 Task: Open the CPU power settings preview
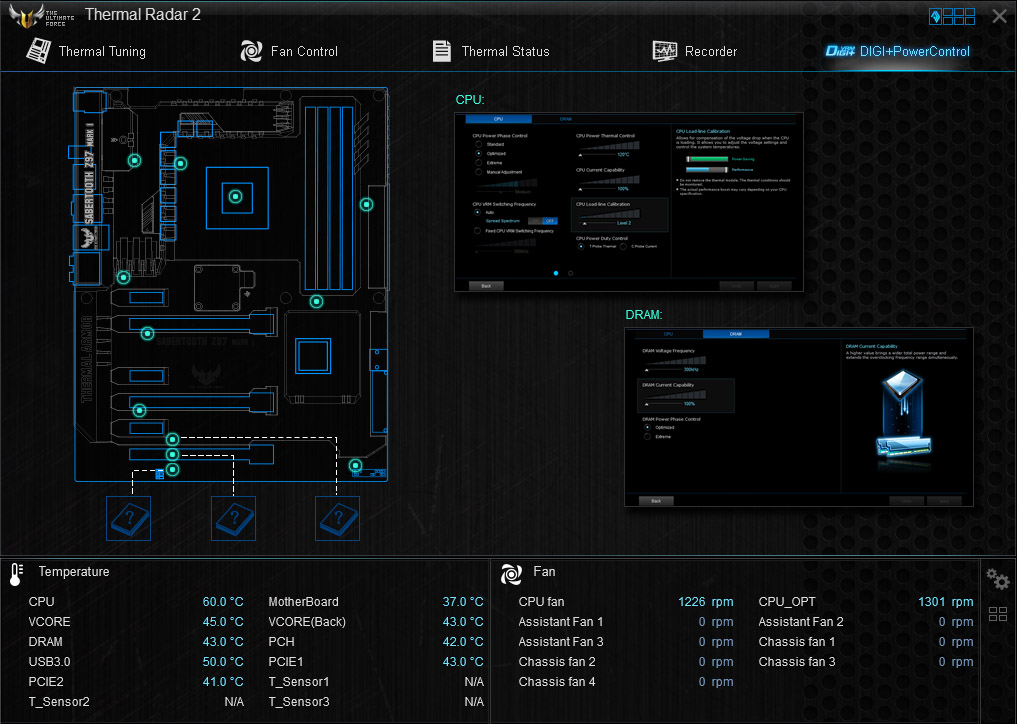[x=629, y=202]
